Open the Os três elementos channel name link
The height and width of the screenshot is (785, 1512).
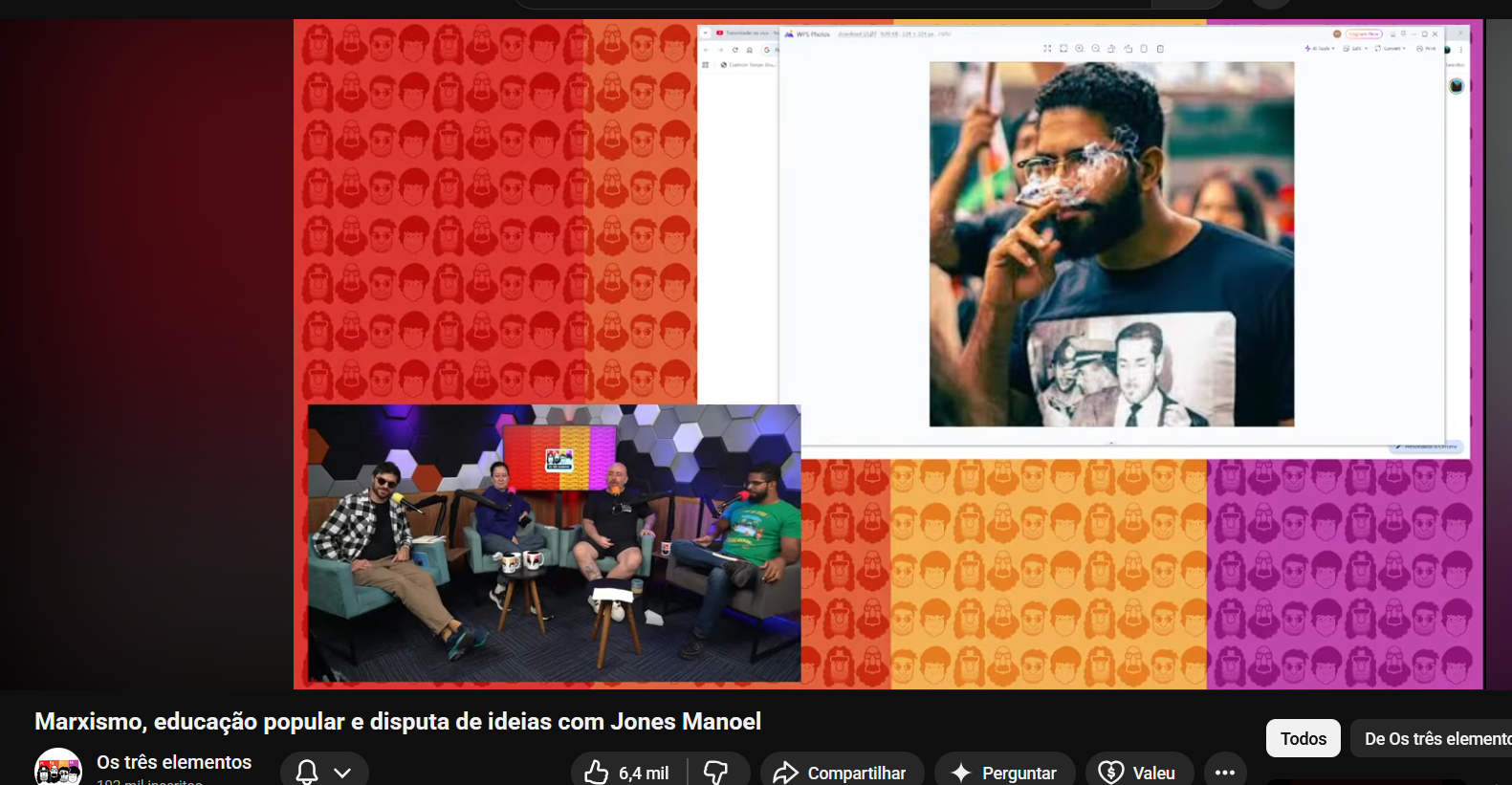[174, 762]
